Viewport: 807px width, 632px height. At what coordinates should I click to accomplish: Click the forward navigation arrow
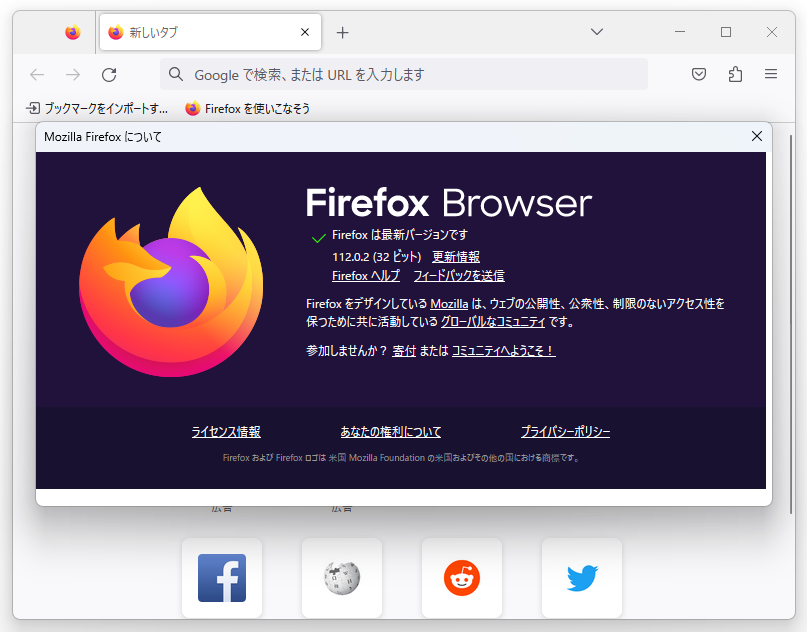72,74
